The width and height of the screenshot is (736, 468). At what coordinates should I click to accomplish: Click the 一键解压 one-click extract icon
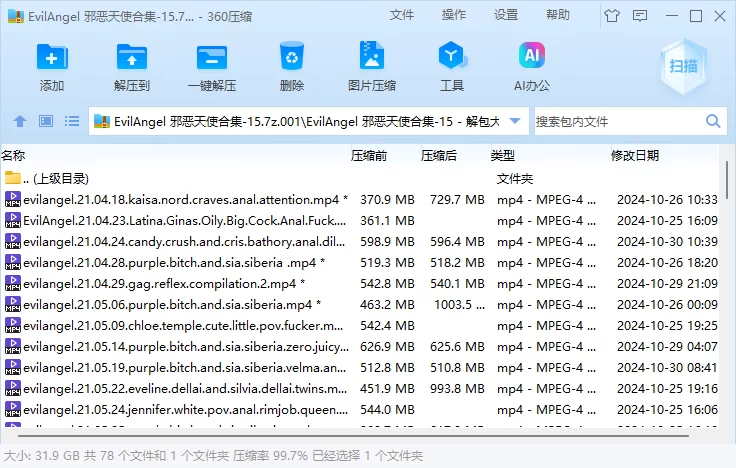pyautogui.click(x=212, y=57)
